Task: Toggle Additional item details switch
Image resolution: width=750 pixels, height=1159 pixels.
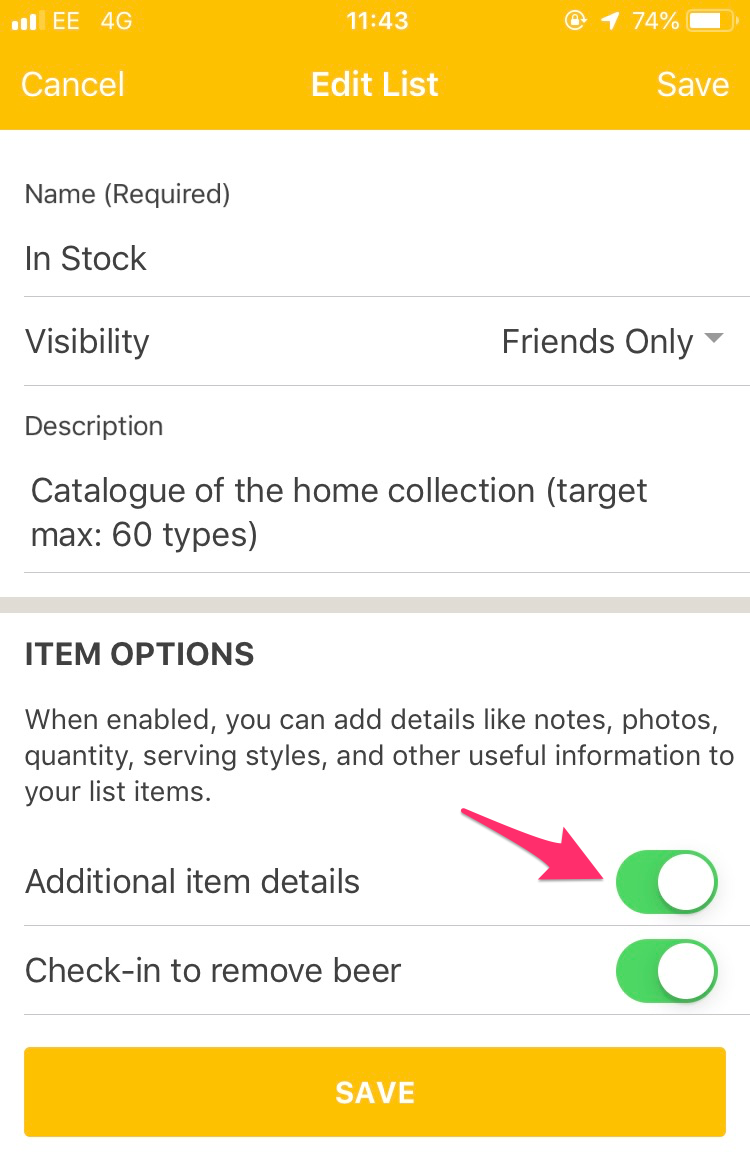Action: pyautogui.click(x=667, y=882)
